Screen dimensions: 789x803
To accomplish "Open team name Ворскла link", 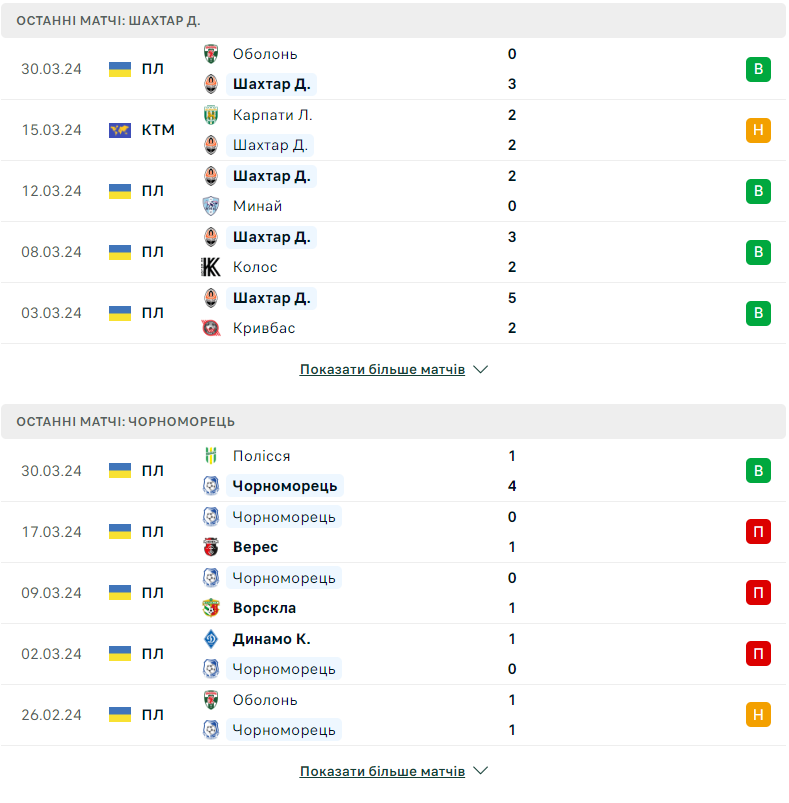I will [x=264, y=608].
